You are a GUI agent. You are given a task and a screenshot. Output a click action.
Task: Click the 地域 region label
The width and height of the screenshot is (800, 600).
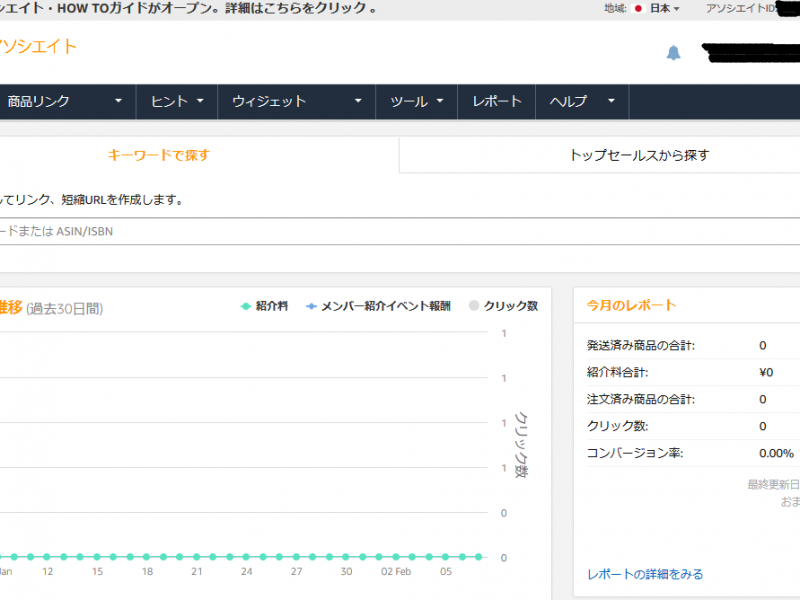[615, 9]
